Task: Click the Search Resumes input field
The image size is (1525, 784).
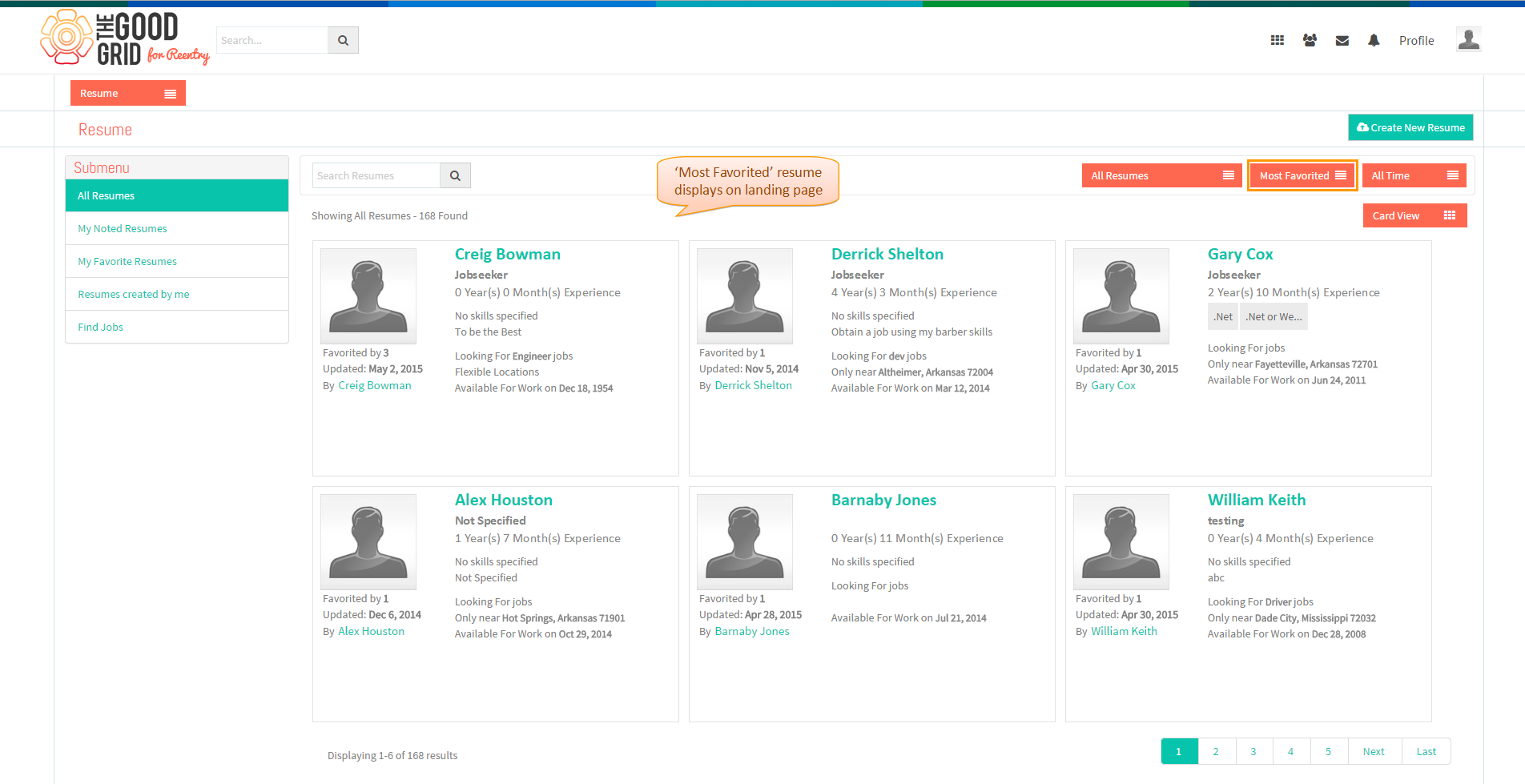Action: 376,175
